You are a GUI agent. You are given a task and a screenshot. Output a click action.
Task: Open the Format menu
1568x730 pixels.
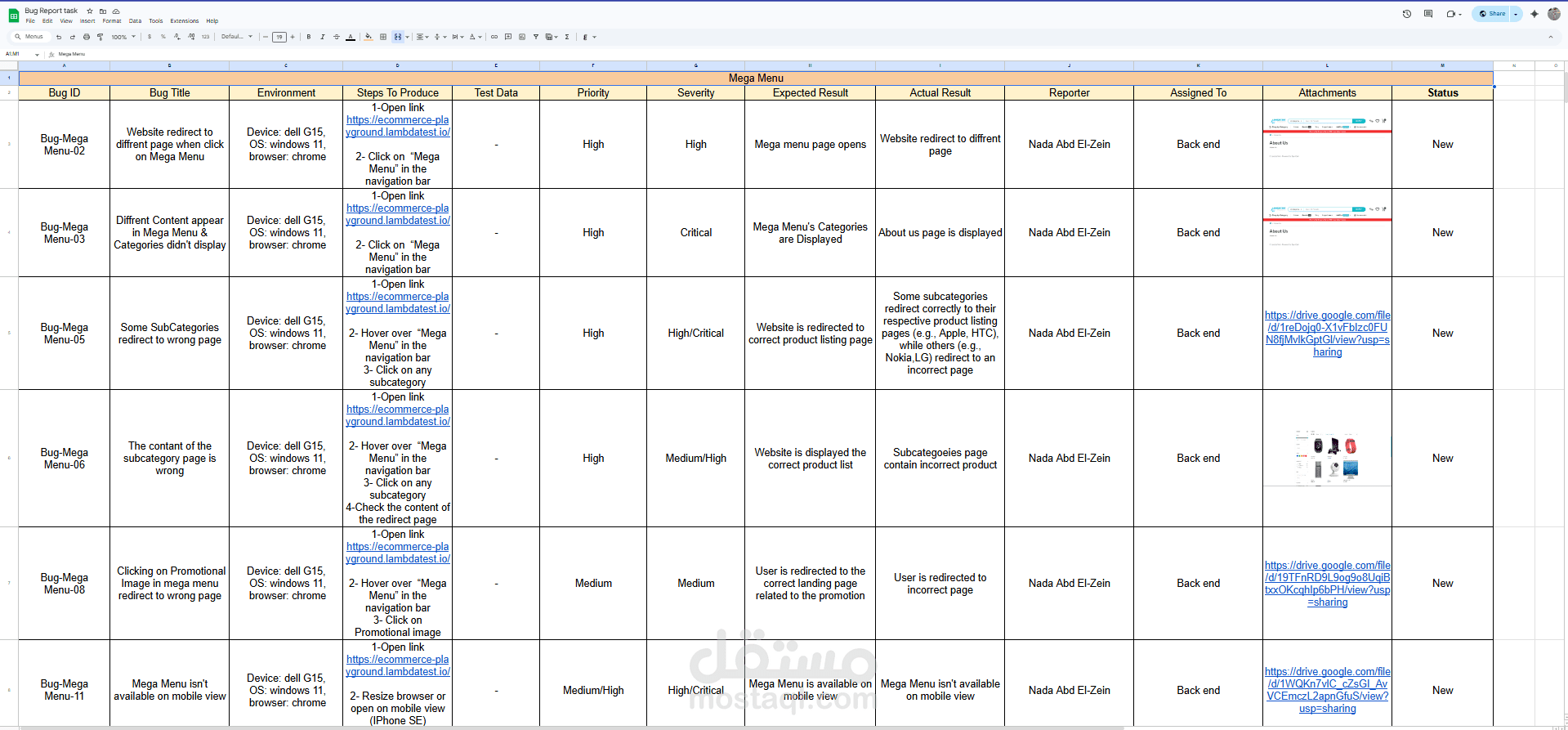pos(112,21)
